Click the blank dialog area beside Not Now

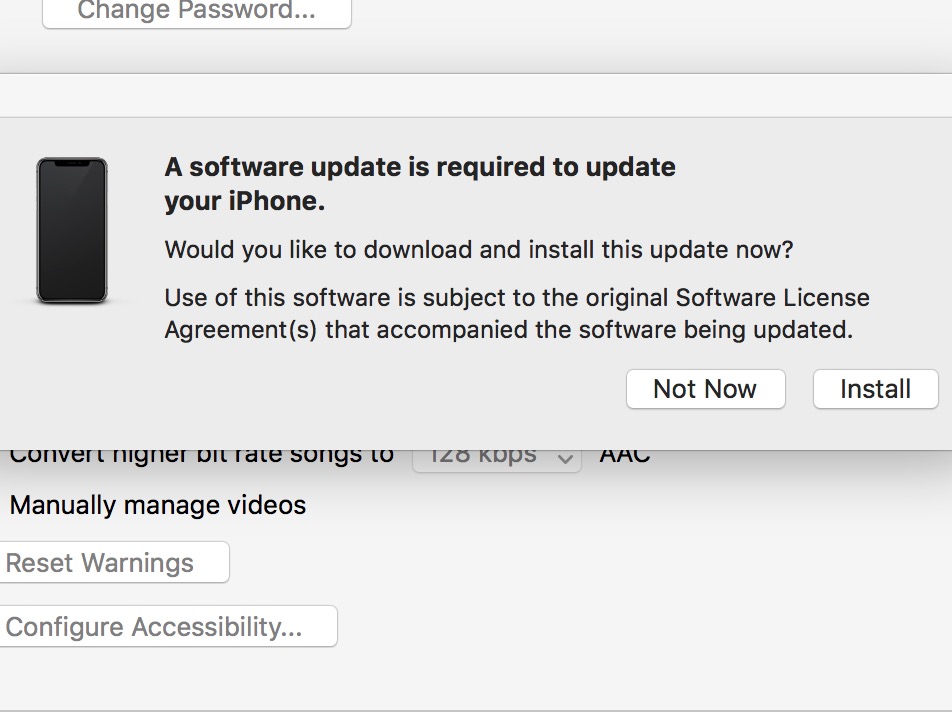pos(389,389)
